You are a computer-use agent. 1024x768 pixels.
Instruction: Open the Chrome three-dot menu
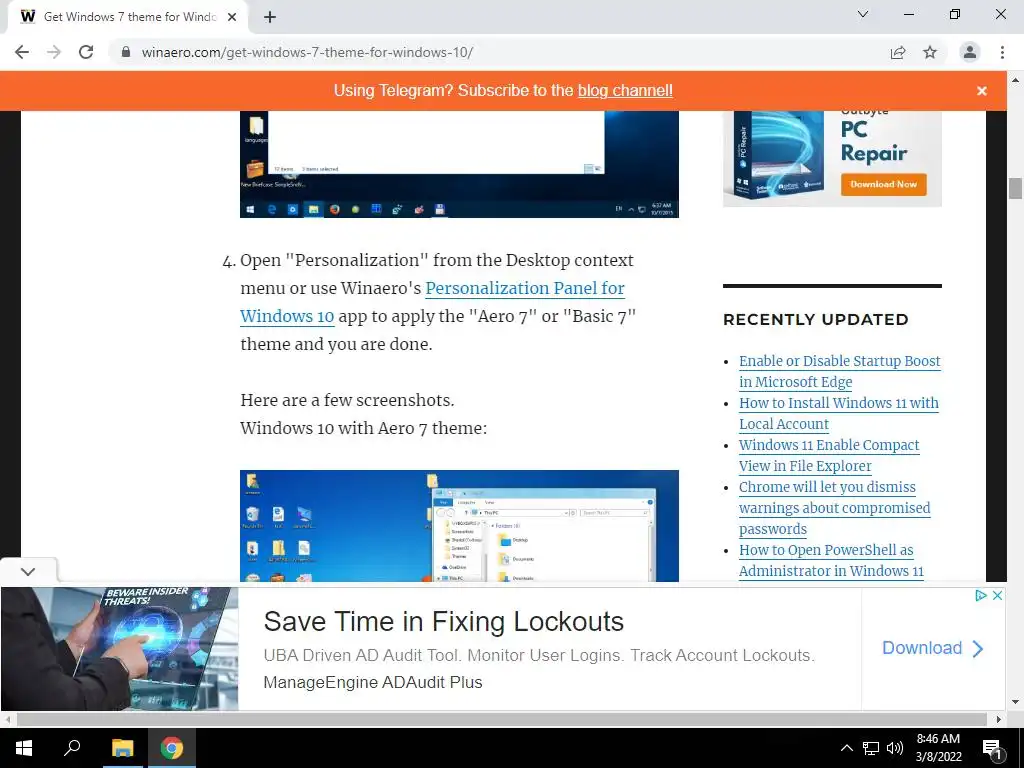1002,52
